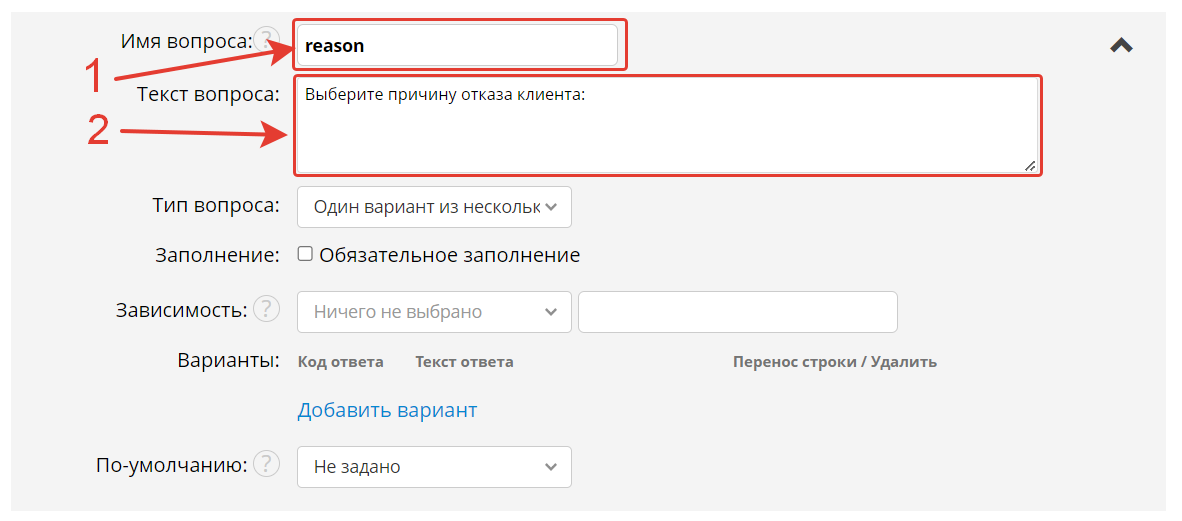Click the 'Обязательное заполнение' label text

pos(449,255)
